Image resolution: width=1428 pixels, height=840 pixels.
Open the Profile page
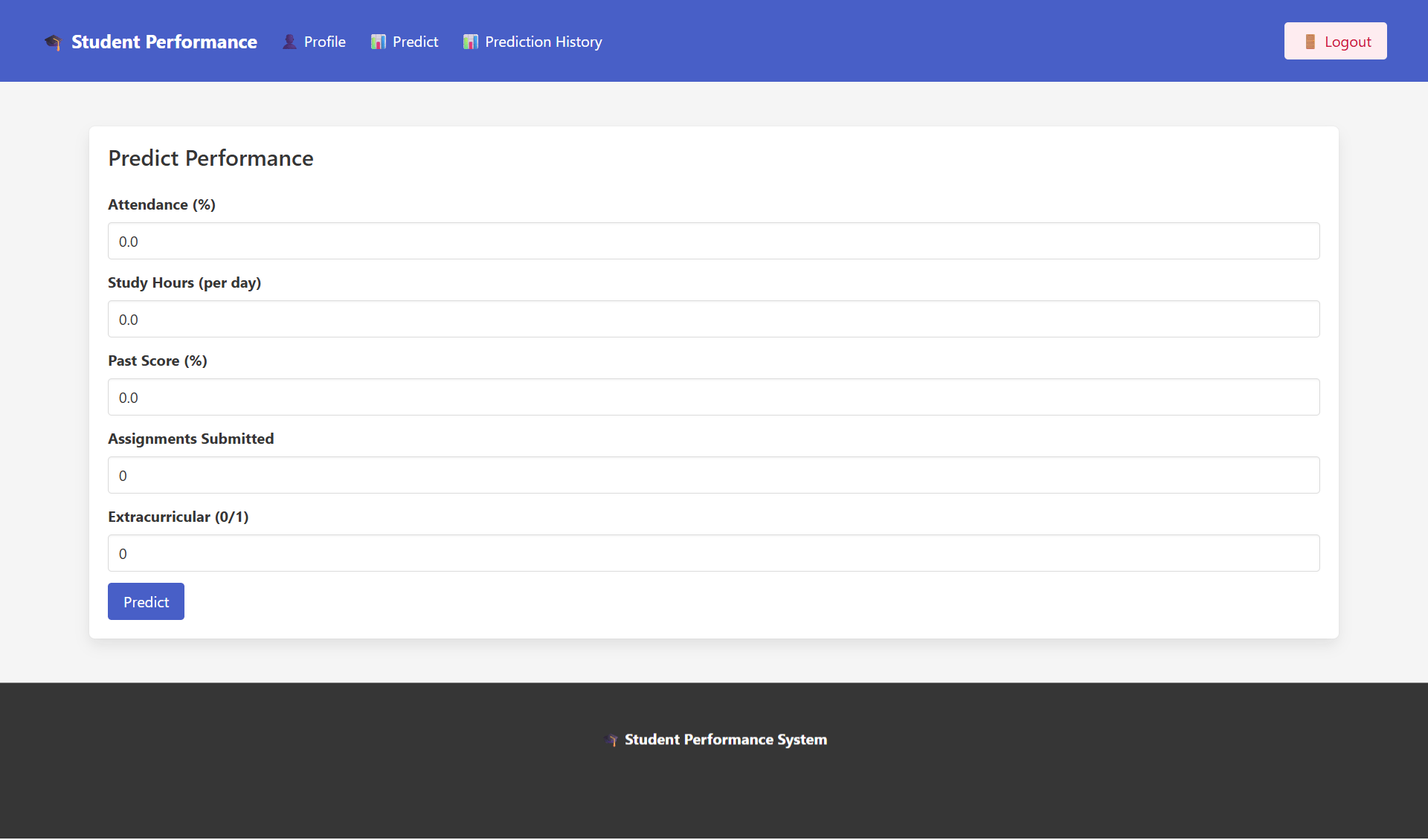pyautogui.click(x=324, y=42)
